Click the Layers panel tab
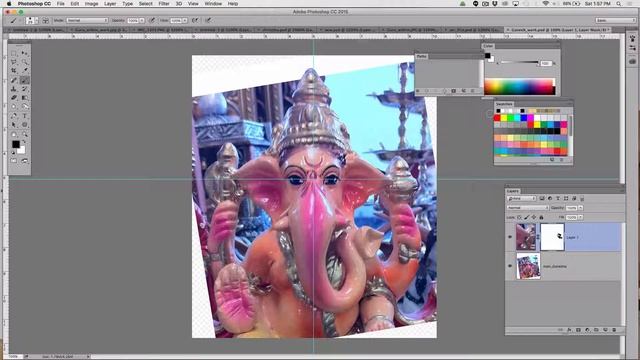640x360 pixels. pyautogui.click(x=513, y=191)
